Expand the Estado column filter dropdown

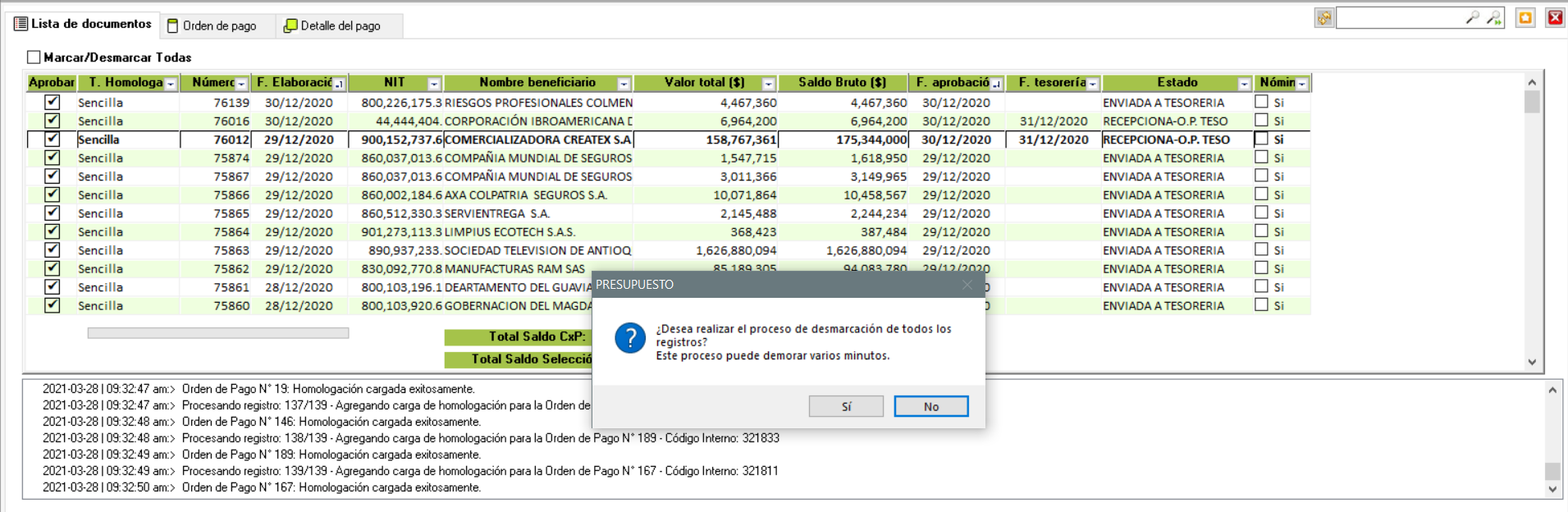click(1244, 84)
